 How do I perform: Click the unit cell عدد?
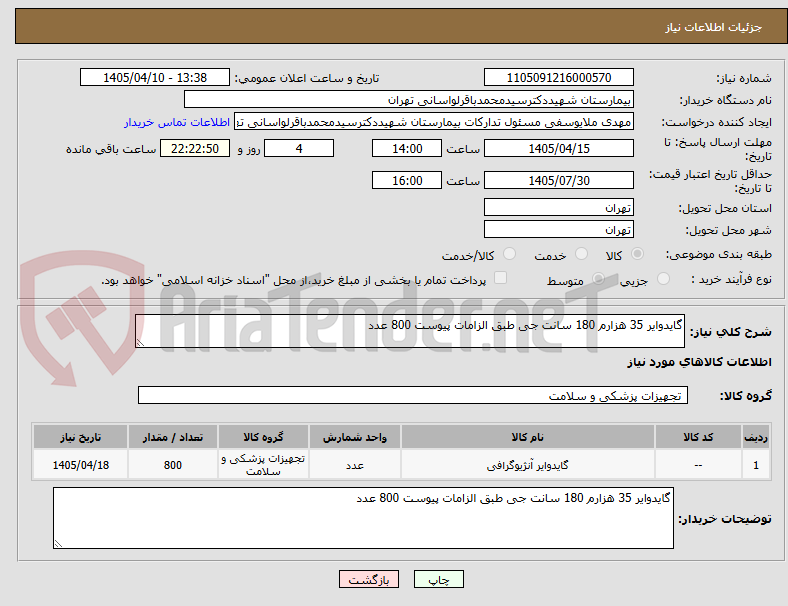coord(355,465)
